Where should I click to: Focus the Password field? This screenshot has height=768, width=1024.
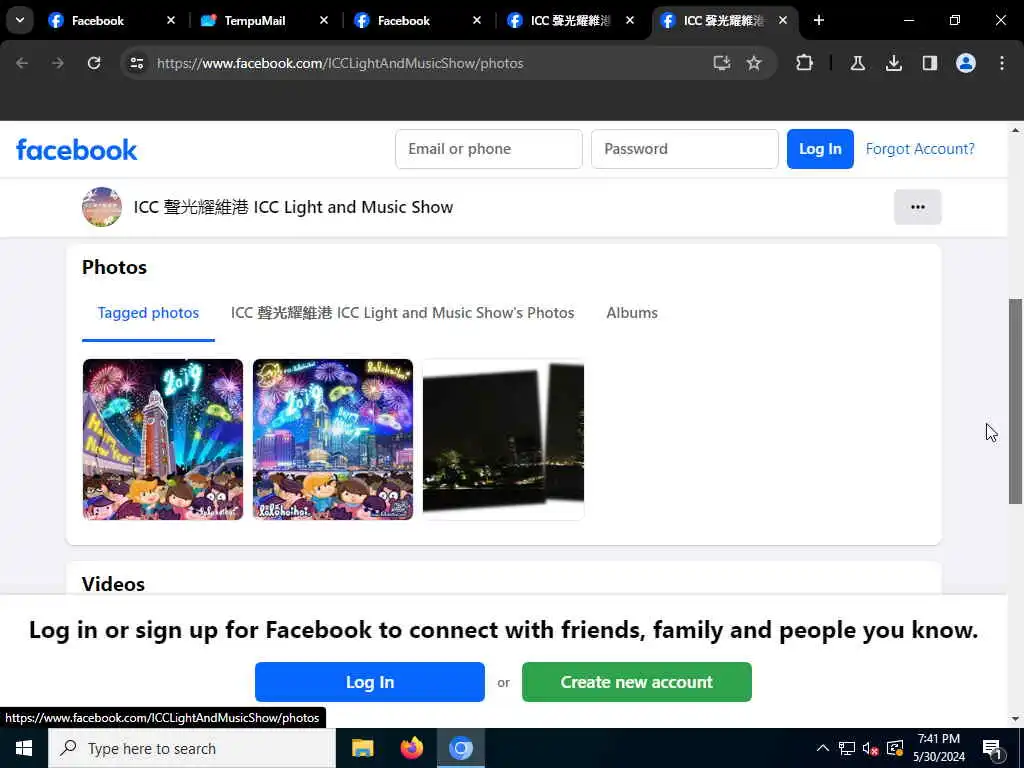coord(684,149)
